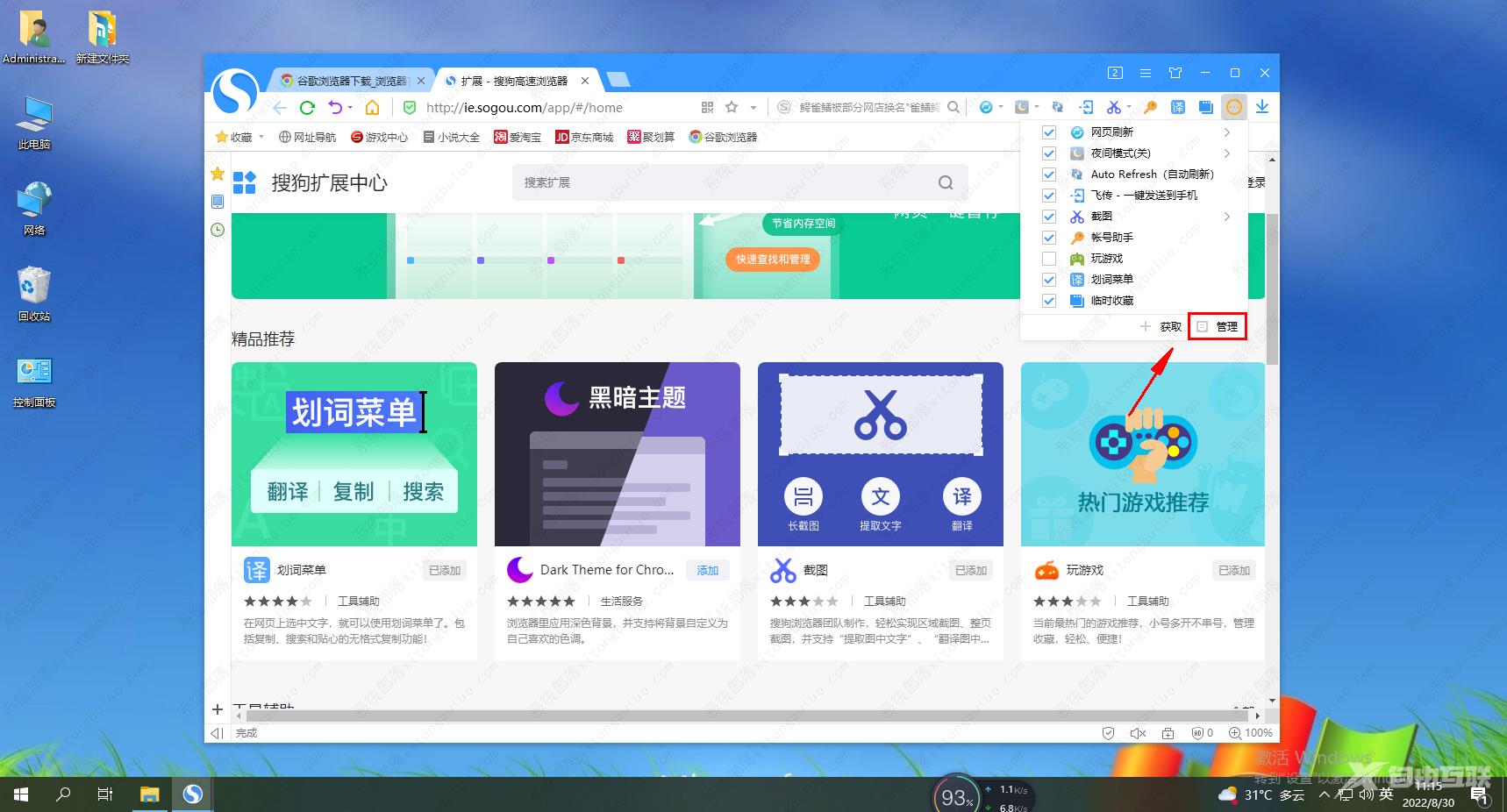This screenshot has width=1507, height=812.
Task: Select the 扩展 - 搜狗高速浏览器 tab
Action: (x=518, y=81)
